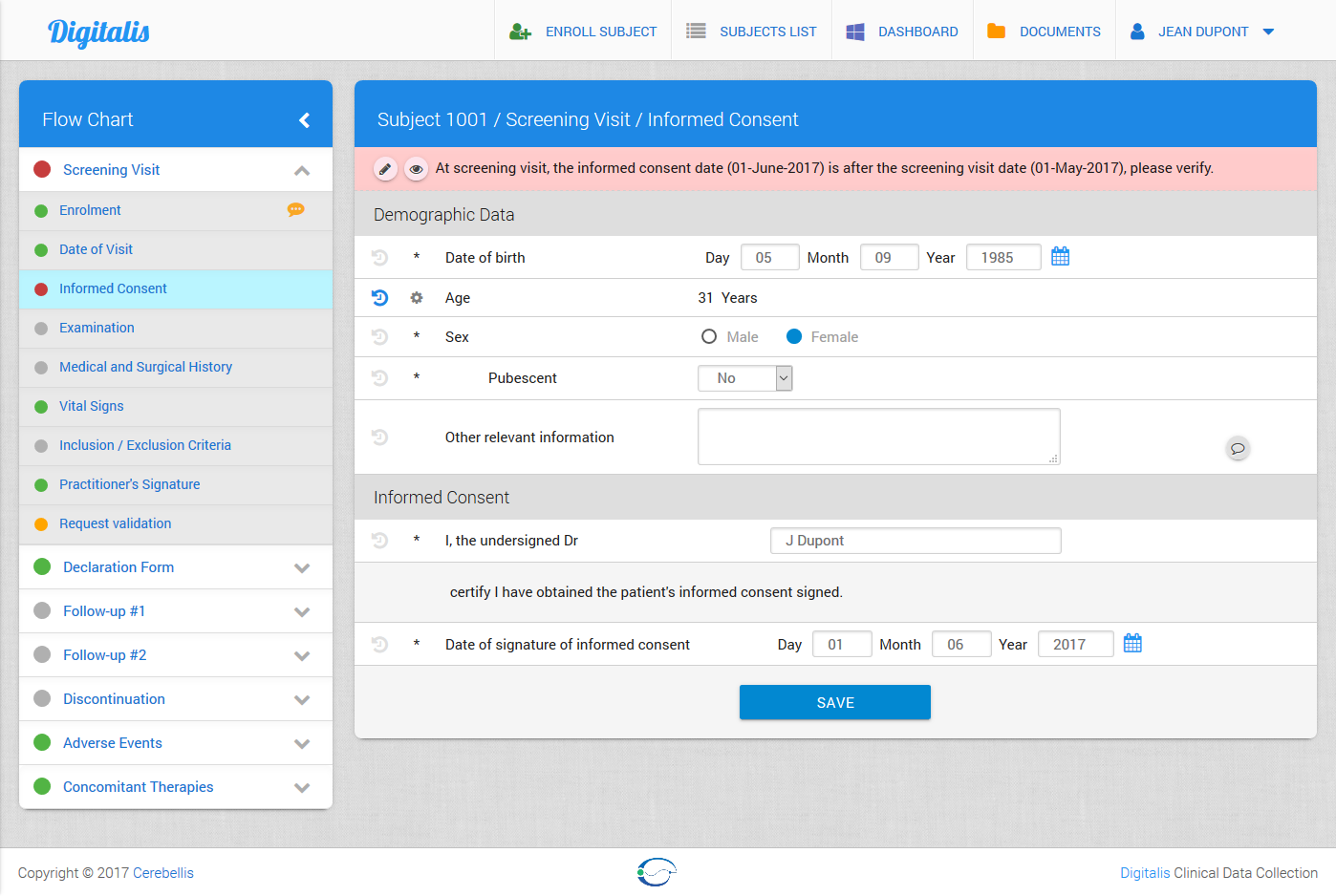Select the Male radio button

tap(709, 336)
